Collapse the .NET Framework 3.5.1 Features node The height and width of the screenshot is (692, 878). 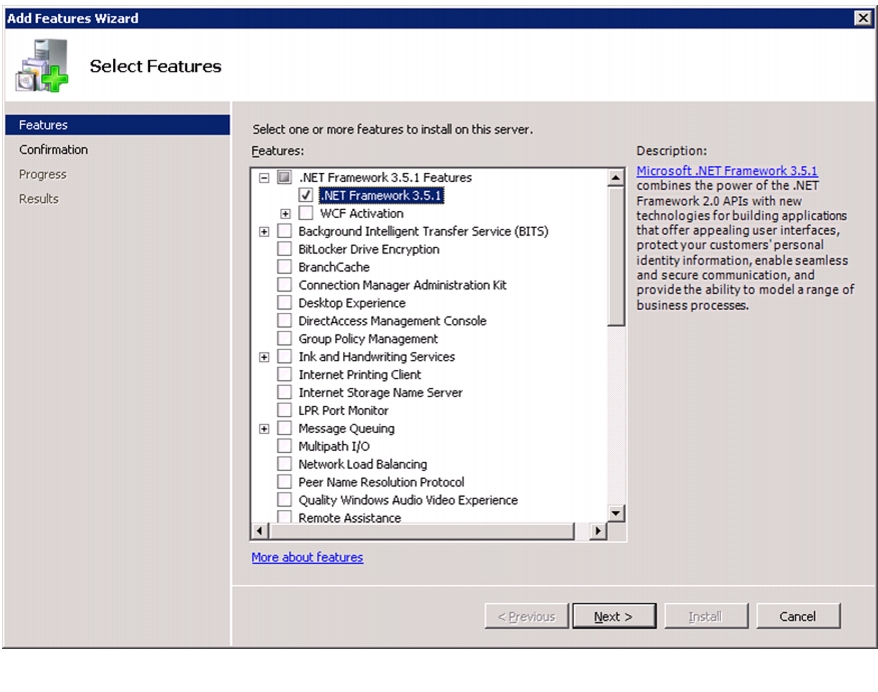click(x=264, y=178)
